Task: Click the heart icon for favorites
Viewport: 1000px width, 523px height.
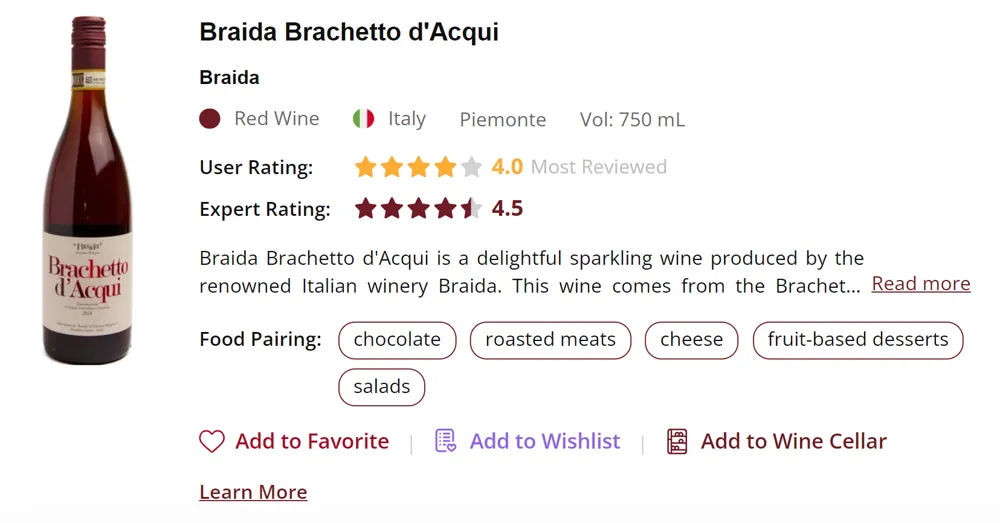Action: tap(212, 442)
